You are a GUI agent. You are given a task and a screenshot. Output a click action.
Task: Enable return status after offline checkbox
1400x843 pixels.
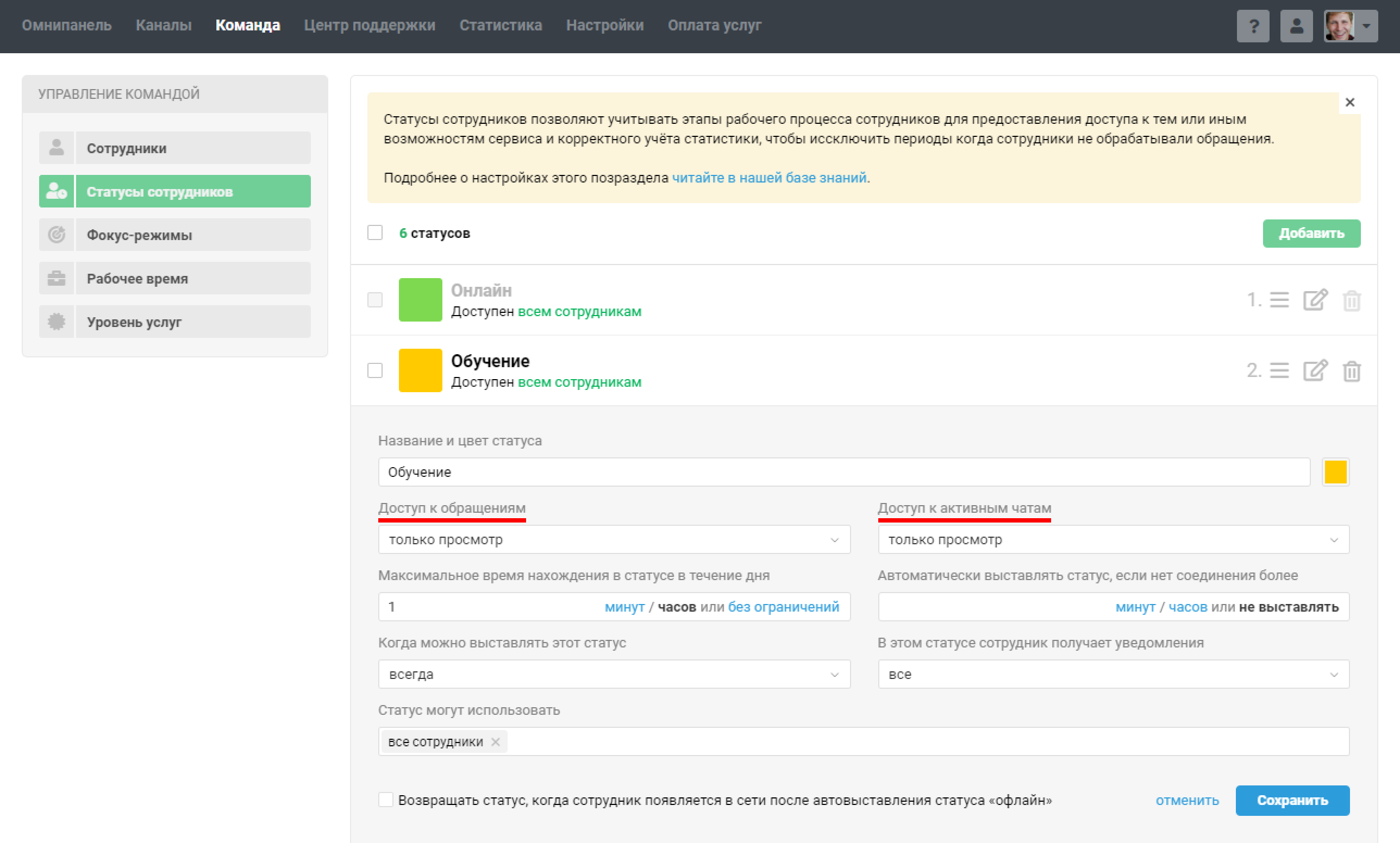[x=386, y=800]
